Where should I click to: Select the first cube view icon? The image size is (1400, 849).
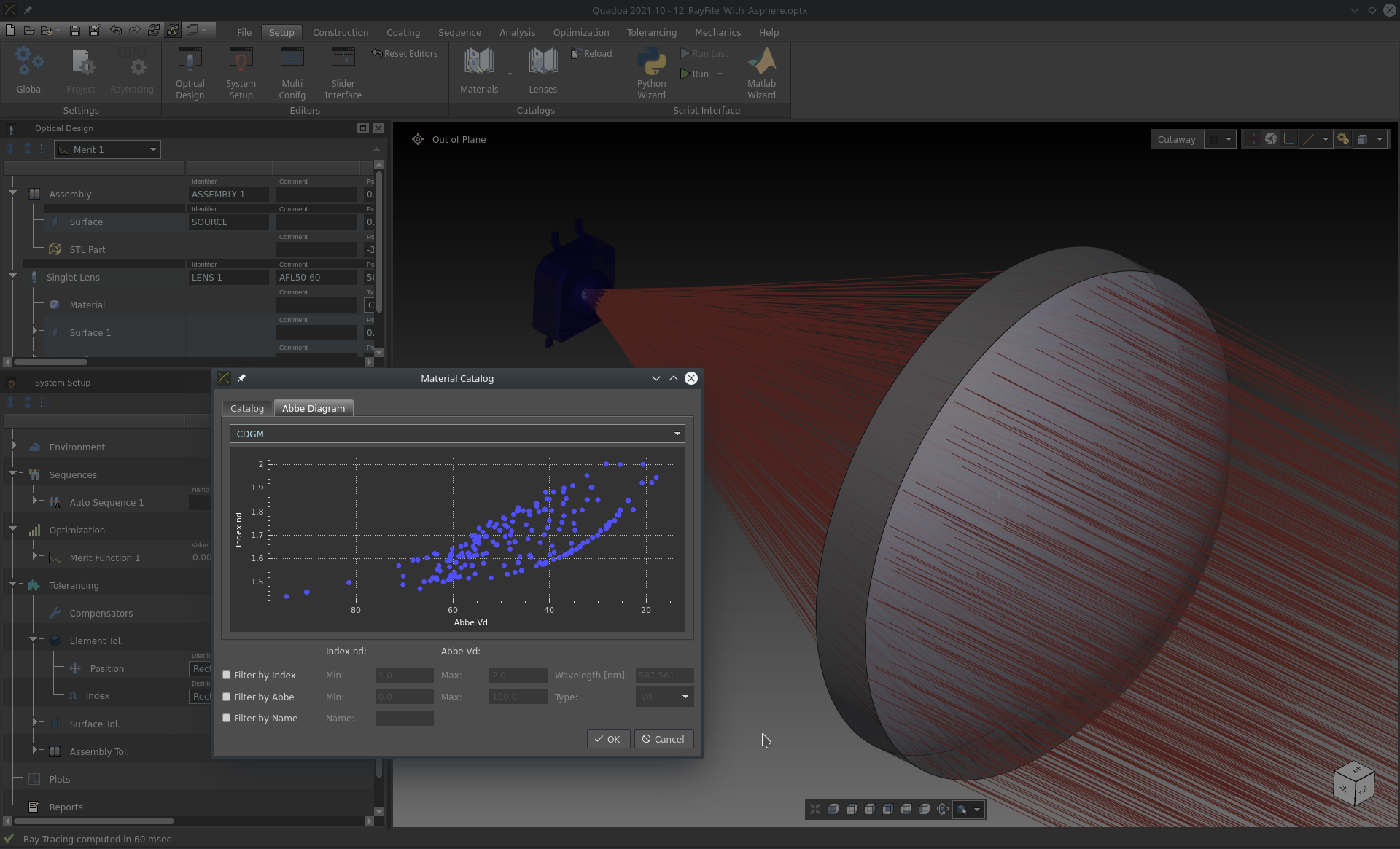tap(833, 809)
